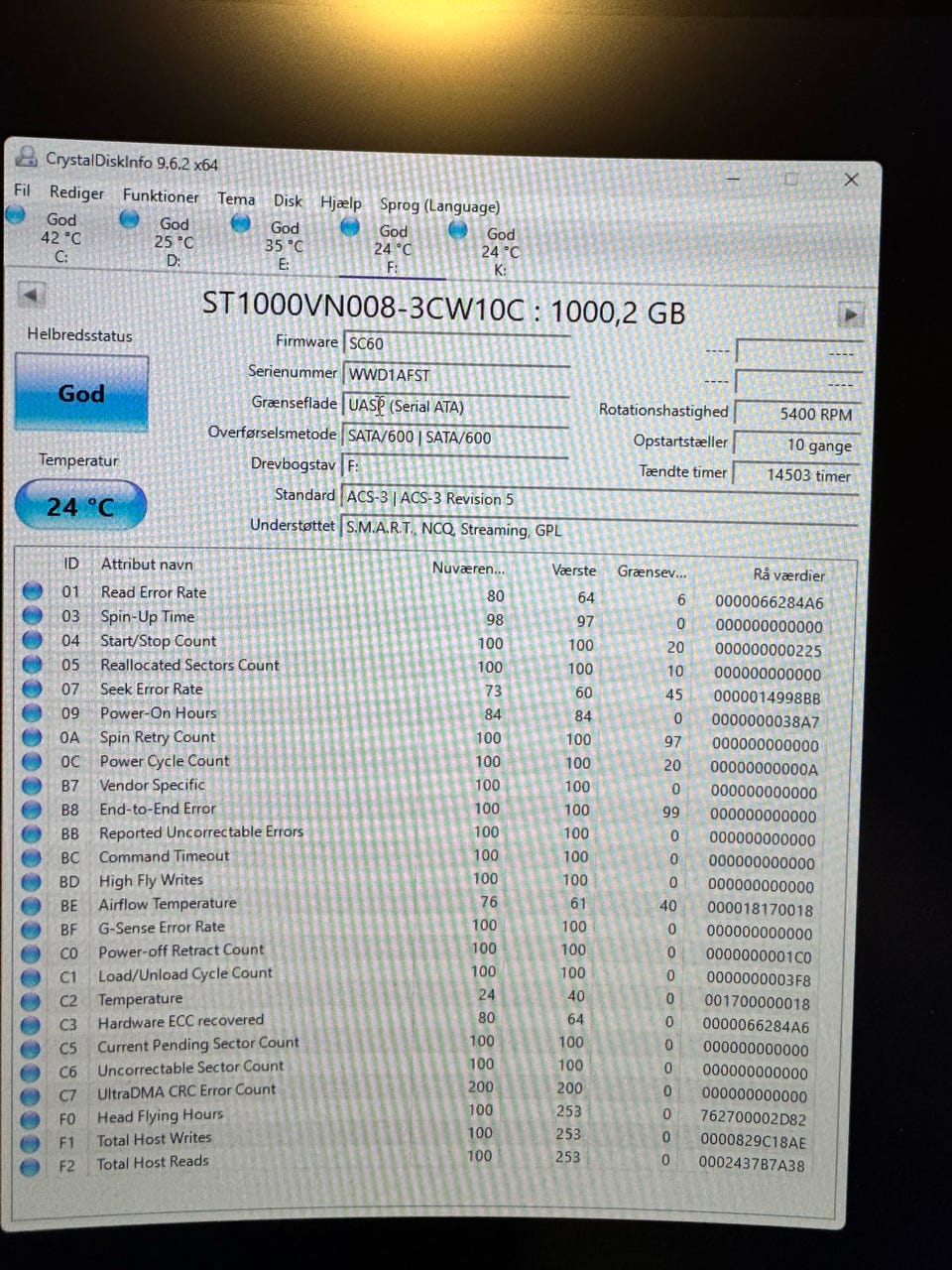
Task: Click status icon for Head Flying Hours
Action: (32, 1119)
